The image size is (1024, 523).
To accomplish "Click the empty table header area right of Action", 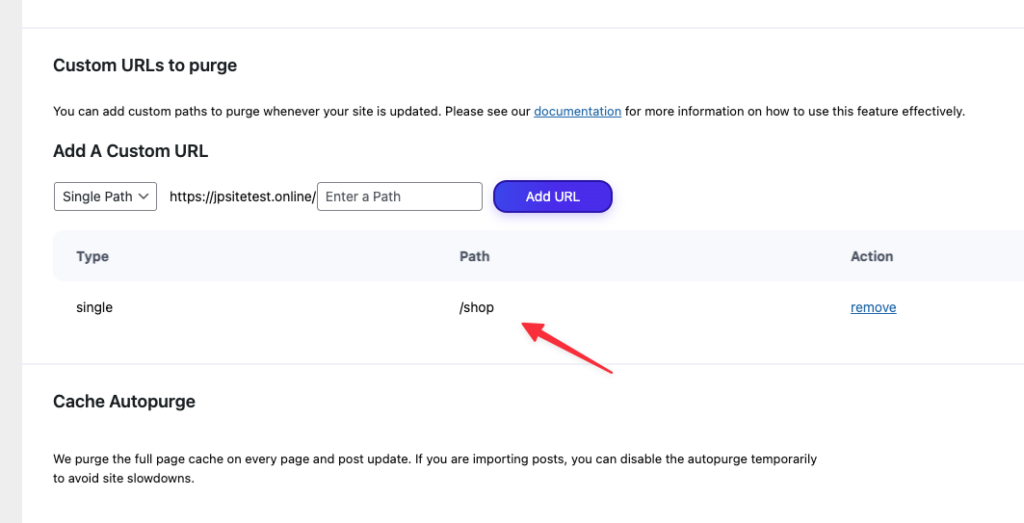I will pos(960,256).
